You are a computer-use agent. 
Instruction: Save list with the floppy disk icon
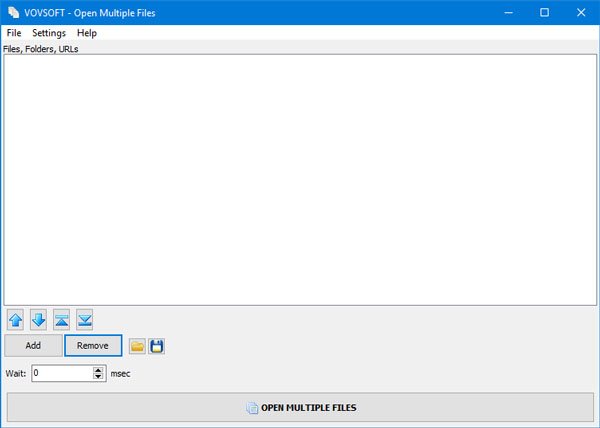157,346
